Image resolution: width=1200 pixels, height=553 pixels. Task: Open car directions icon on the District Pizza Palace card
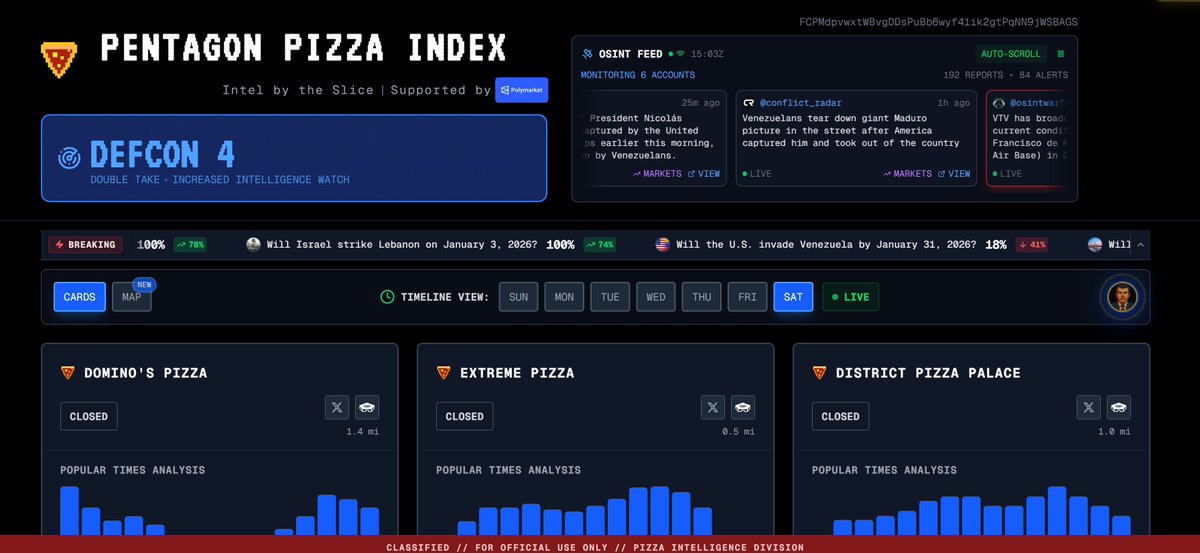pyautogui.click(x=1119, y=407)
